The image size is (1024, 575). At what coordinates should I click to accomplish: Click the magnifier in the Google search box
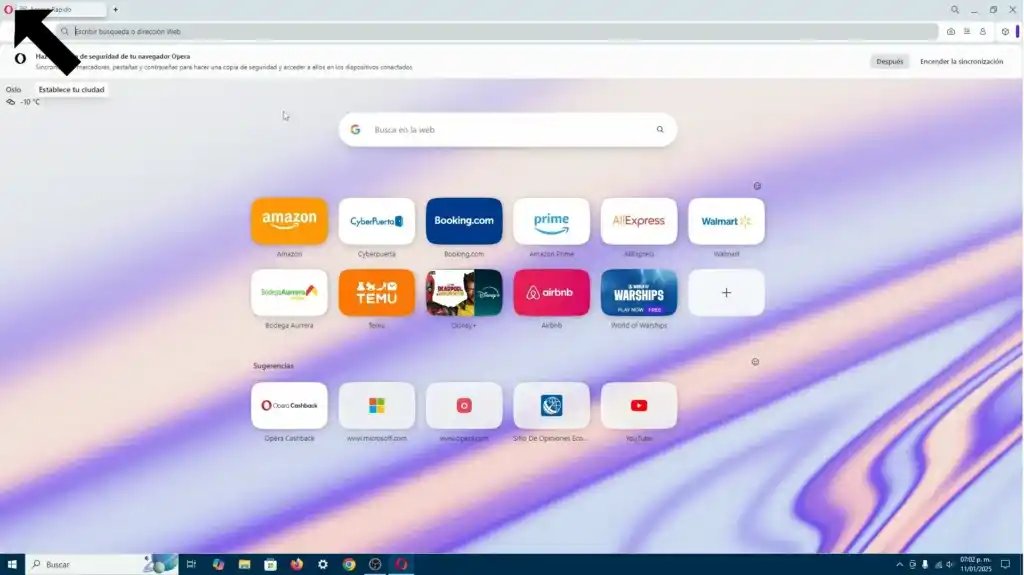pos(660,129)
